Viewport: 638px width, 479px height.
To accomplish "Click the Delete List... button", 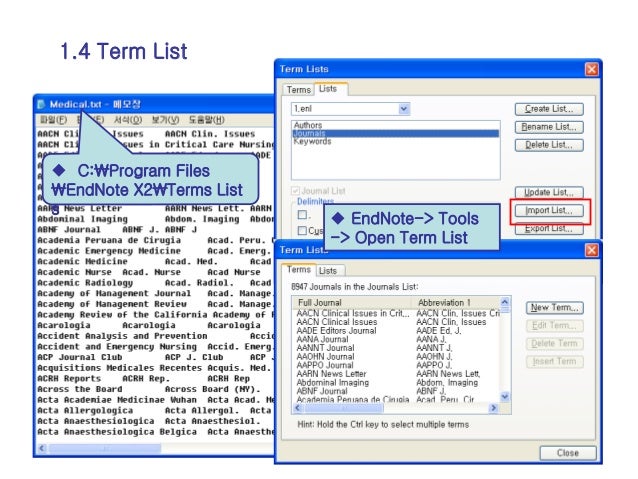I will [549, 145].
